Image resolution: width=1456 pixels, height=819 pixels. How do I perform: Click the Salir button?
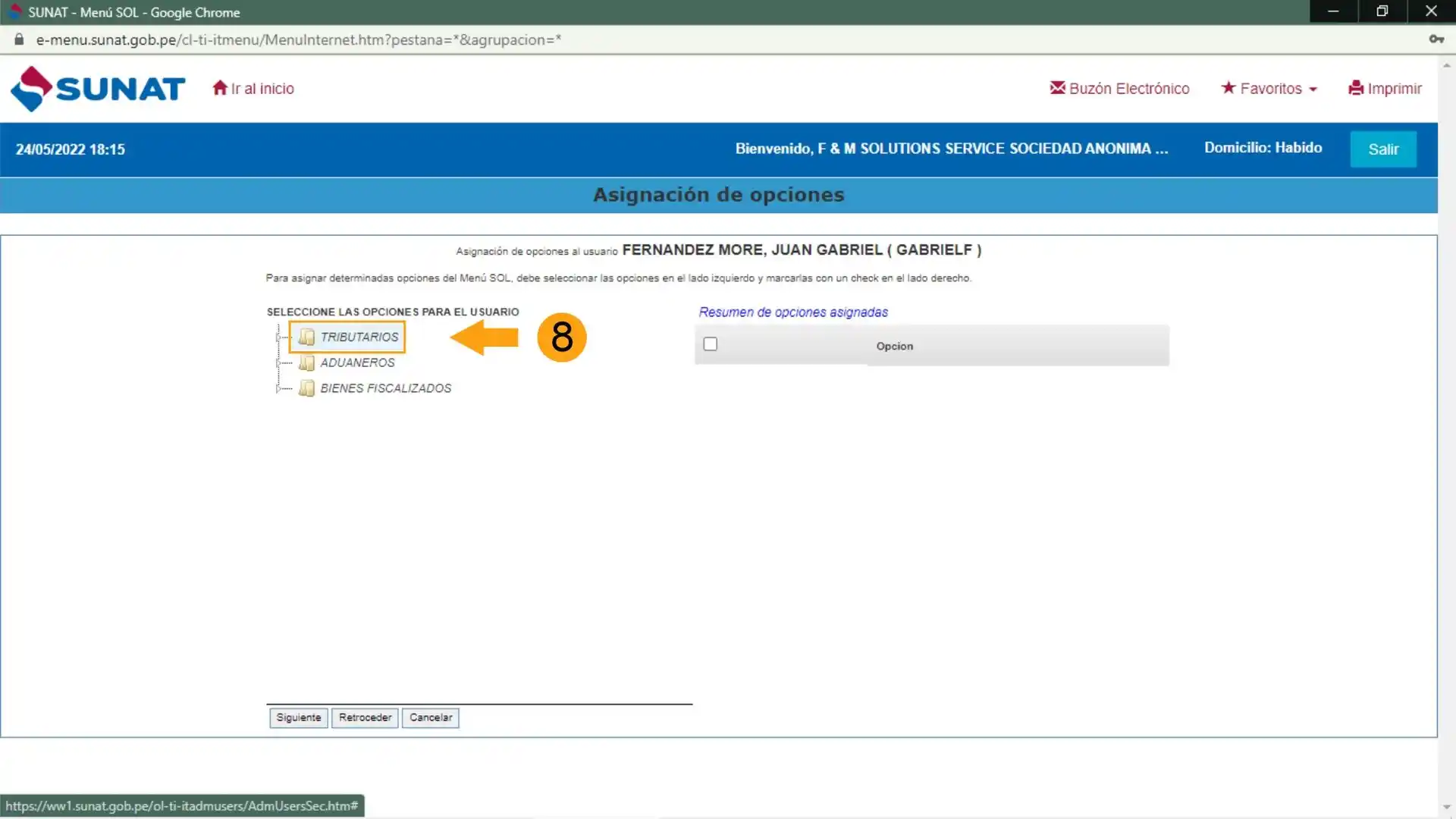point(1383,149)
